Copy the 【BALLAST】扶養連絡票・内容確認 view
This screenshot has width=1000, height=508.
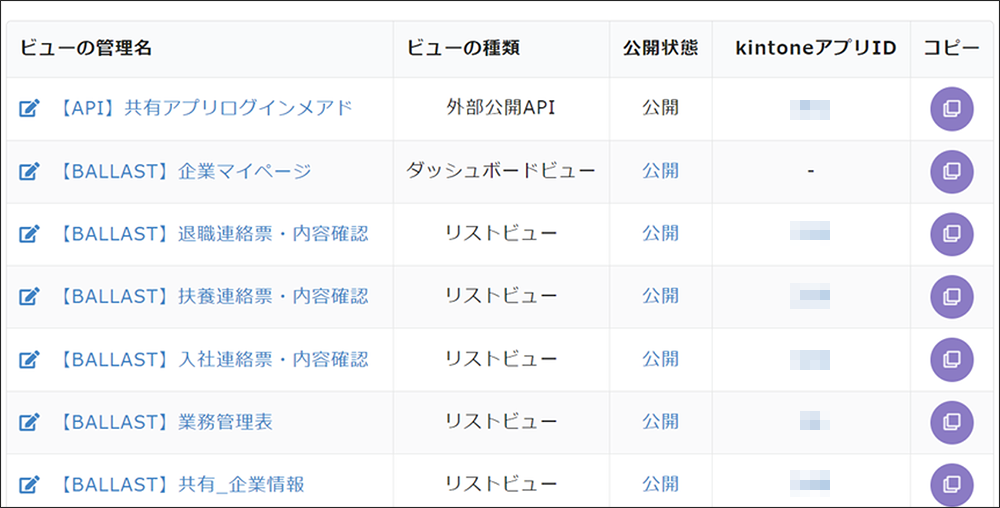point(951,297)
